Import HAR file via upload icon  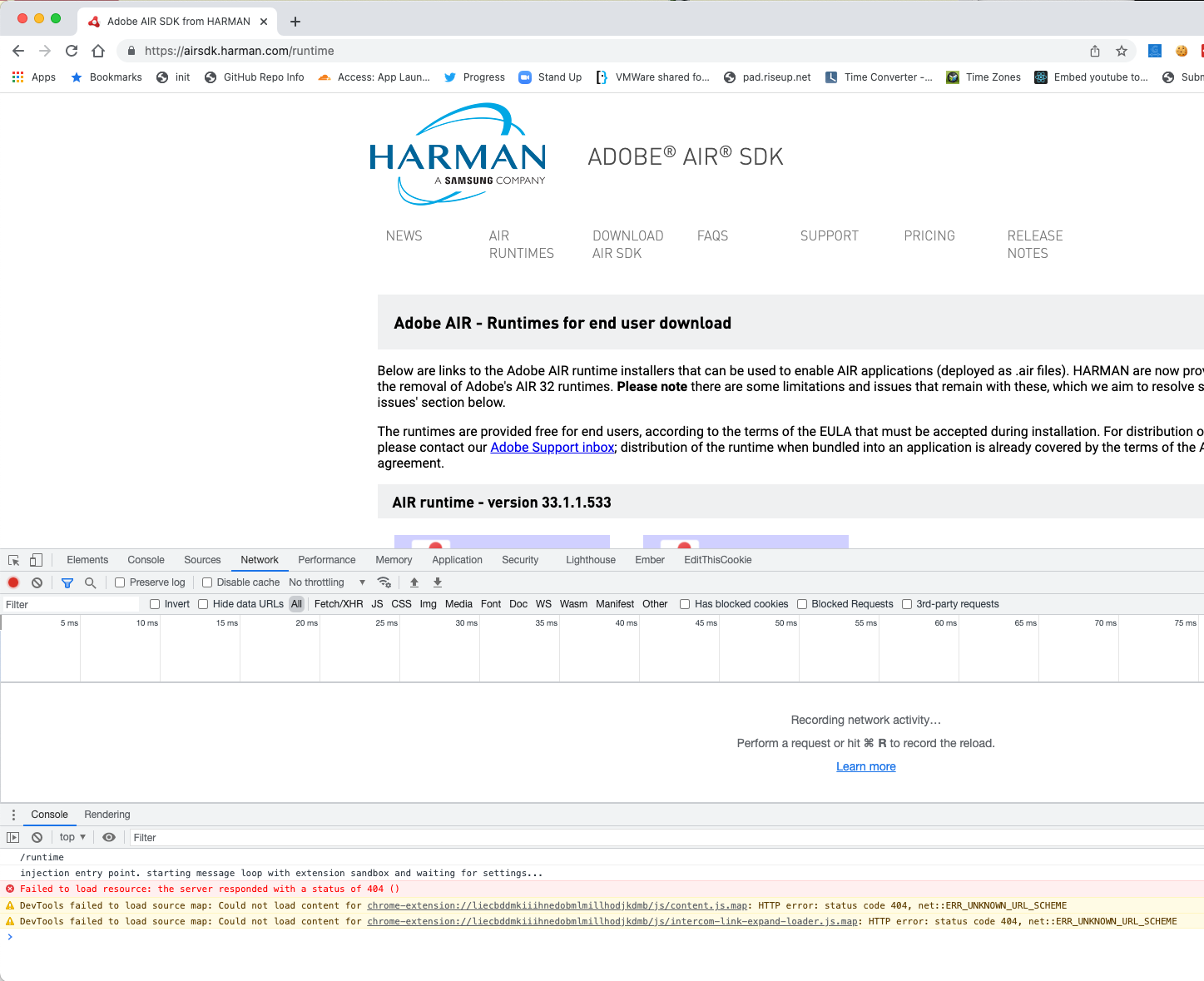tap(414, 582)
